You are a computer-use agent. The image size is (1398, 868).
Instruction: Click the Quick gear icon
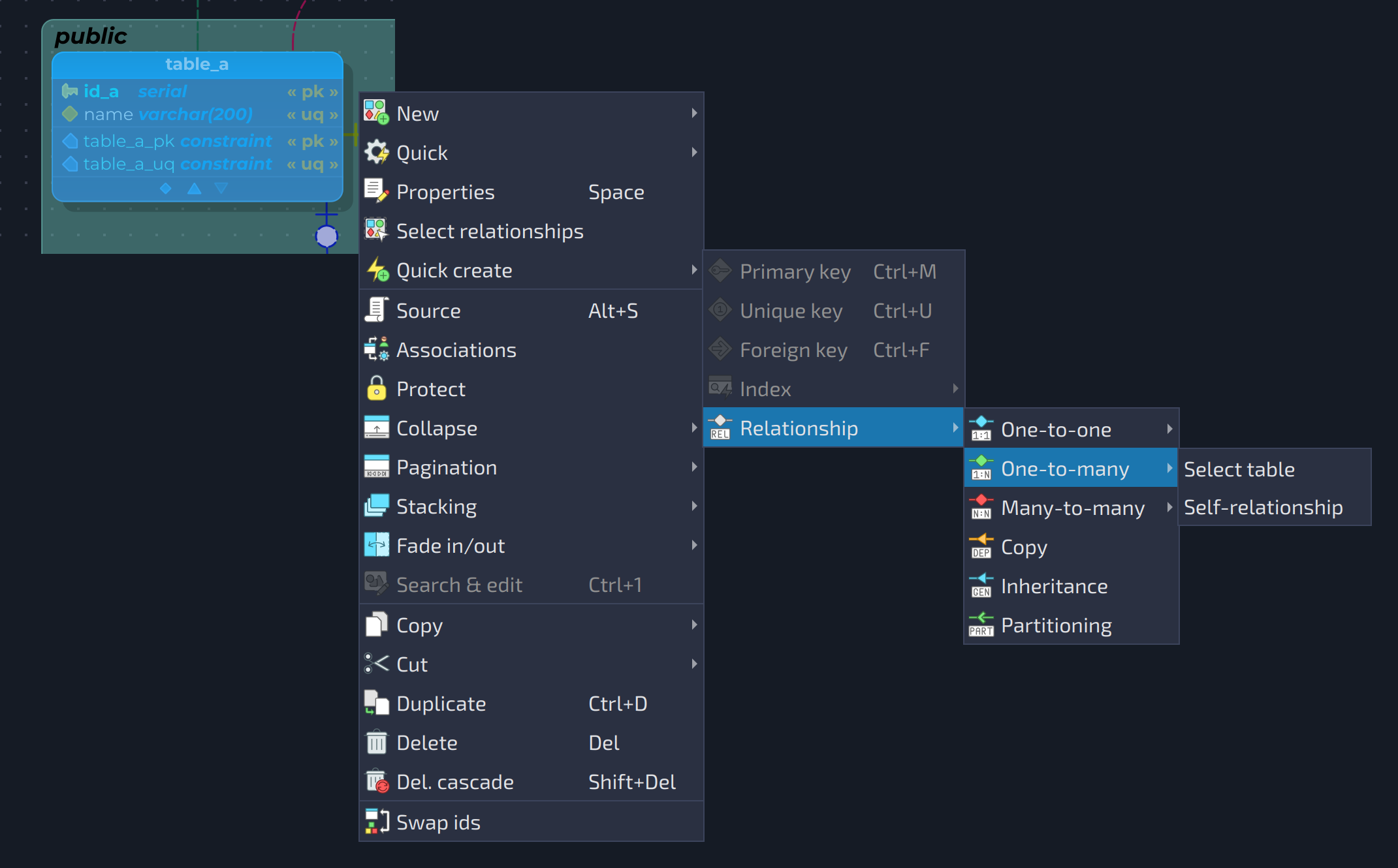pyautogui.click(x=377, y=152)
